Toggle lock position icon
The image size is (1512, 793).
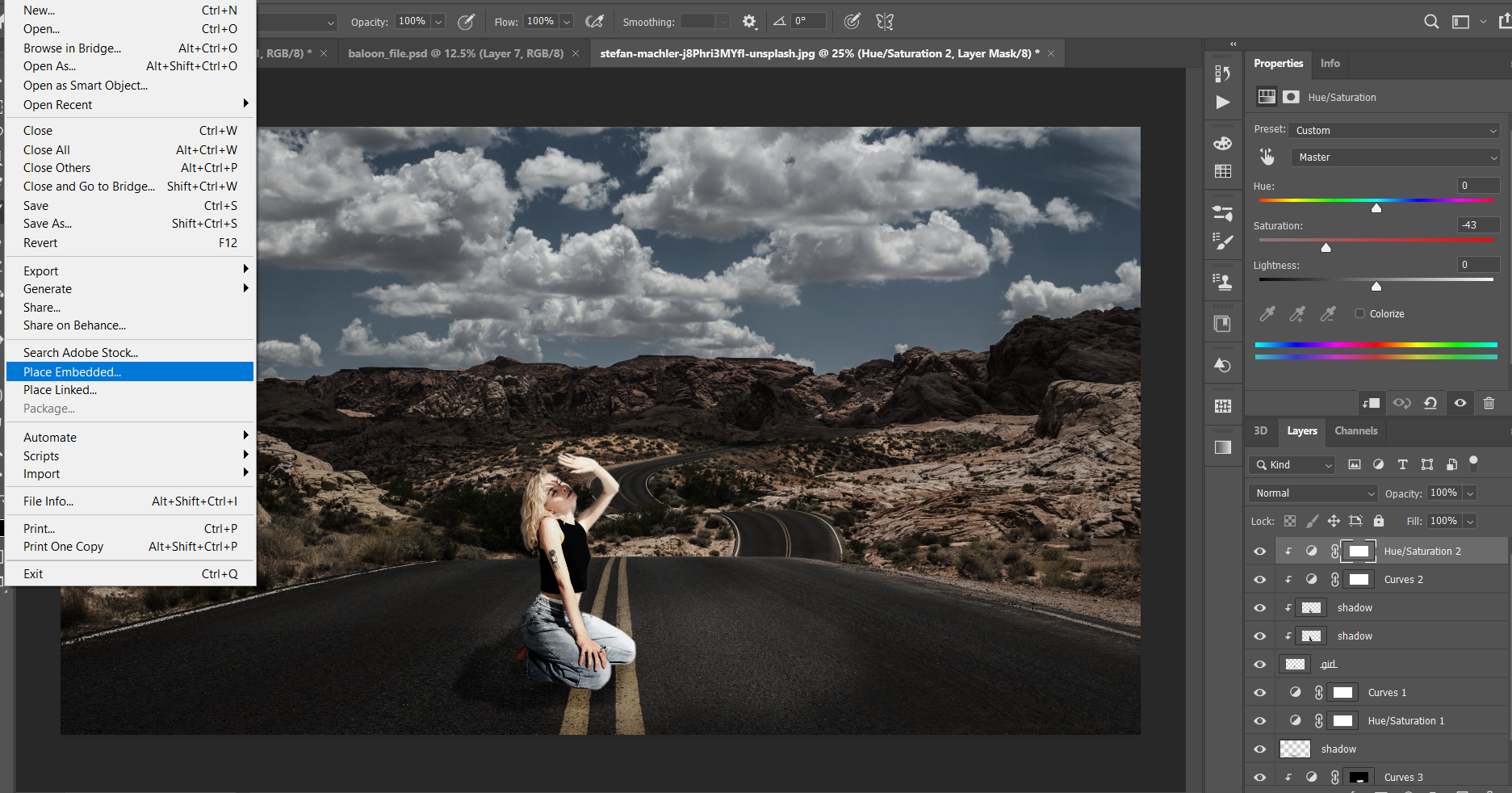click(1334, 521)
